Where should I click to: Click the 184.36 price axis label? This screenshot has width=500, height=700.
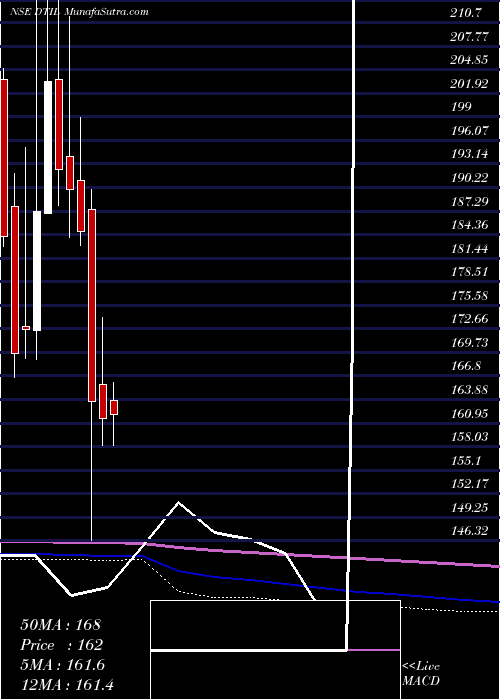pyautogui.click(x=469, y=225)
